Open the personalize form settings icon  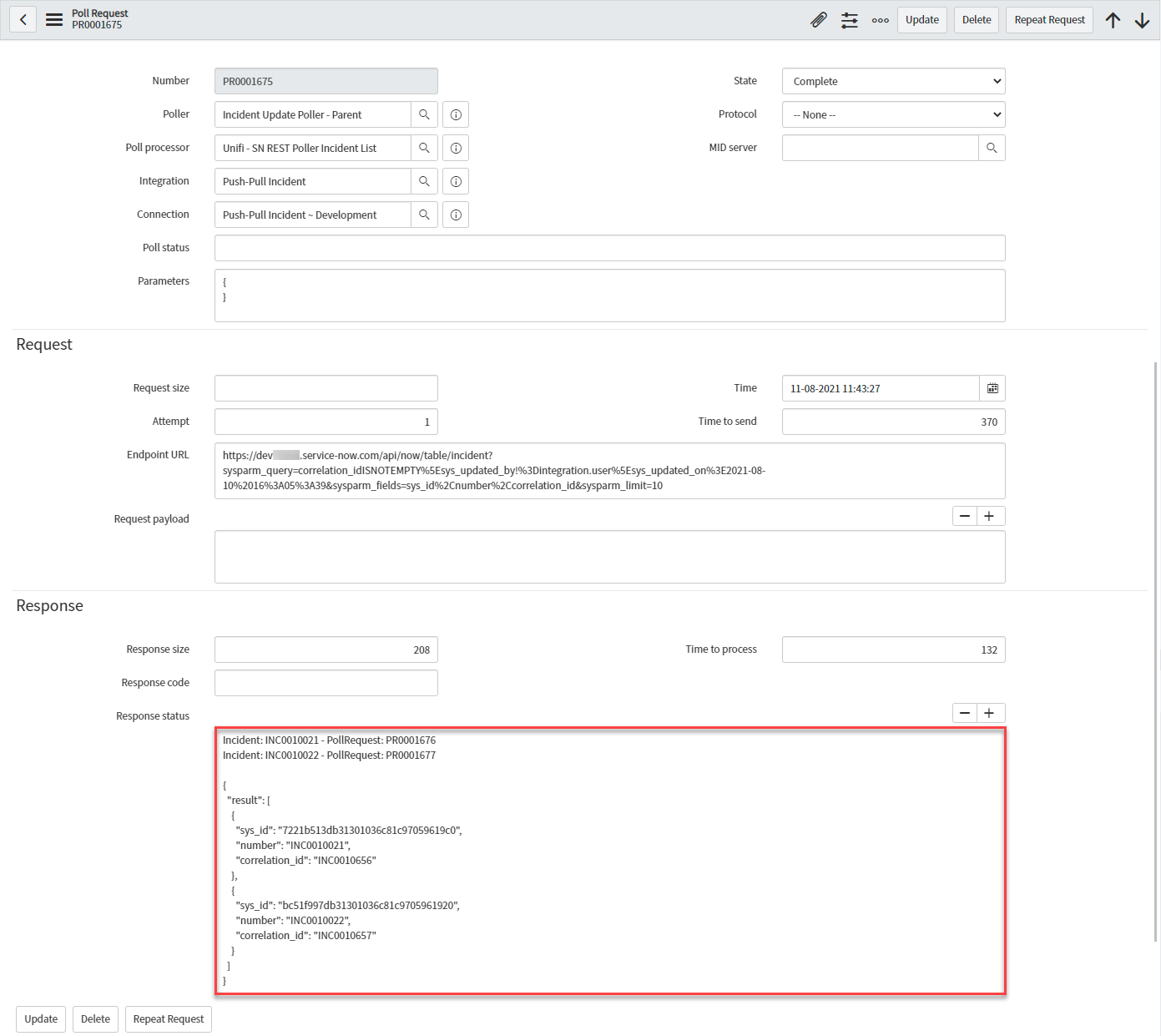(x=850, y=20)
